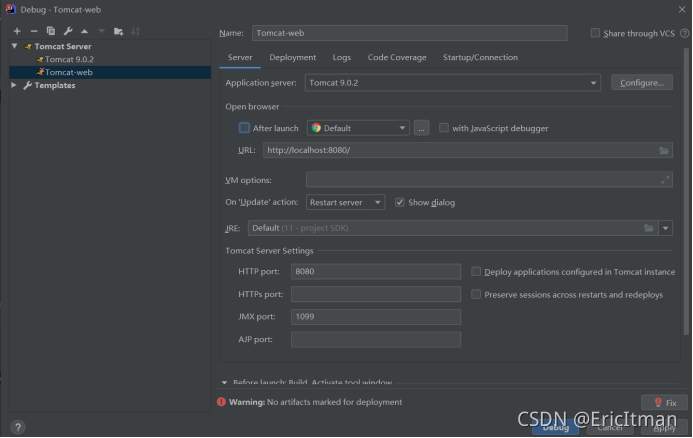Open the Application server dropdown
Viewport: 693px width, 438px height.
pos(453,83)
